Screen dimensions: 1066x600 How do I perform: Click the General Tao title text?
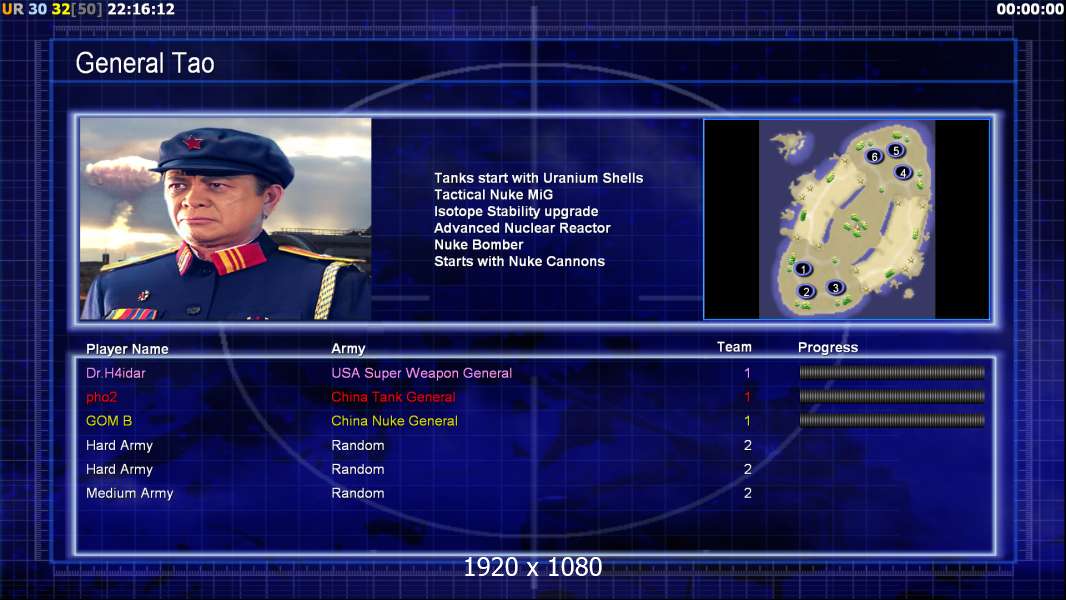(145, 63)
